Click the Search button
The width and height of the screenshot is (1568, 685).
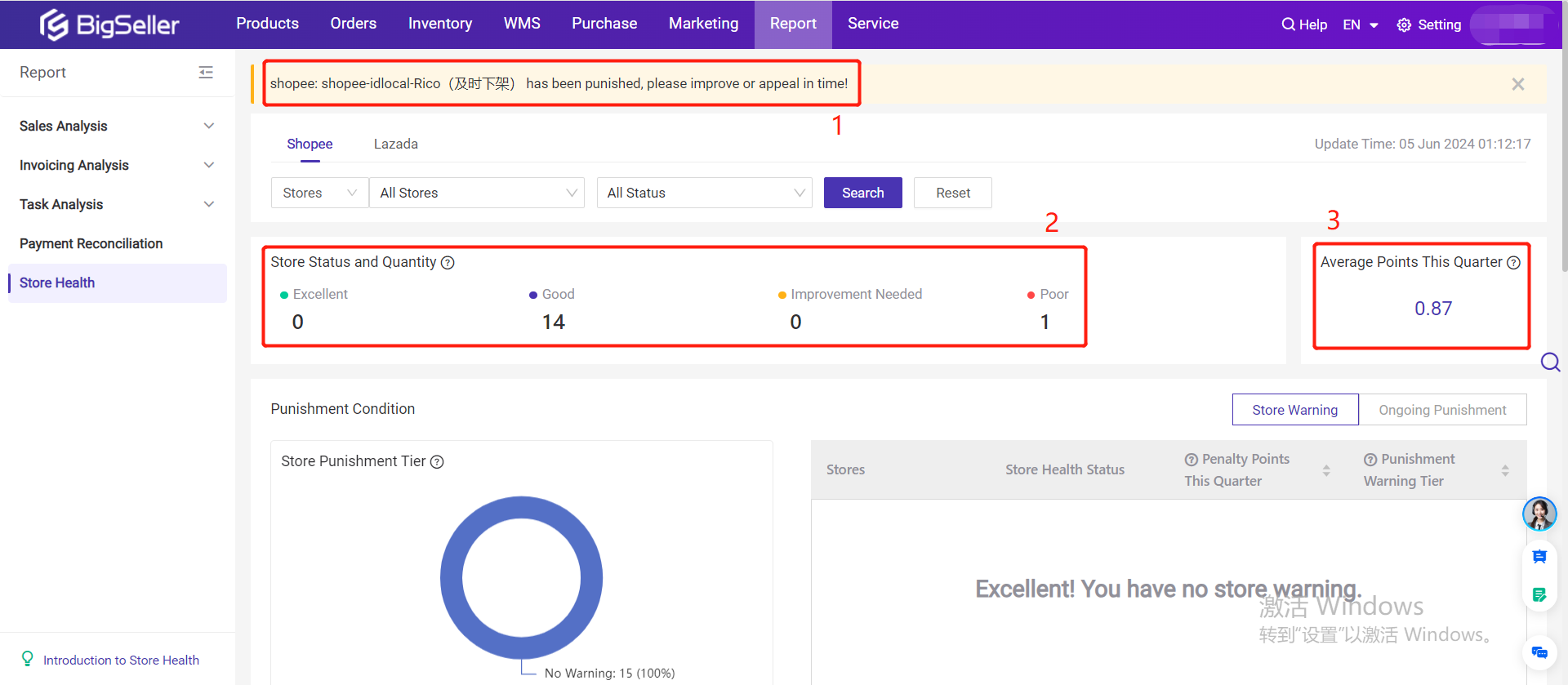tap(862, 193)
